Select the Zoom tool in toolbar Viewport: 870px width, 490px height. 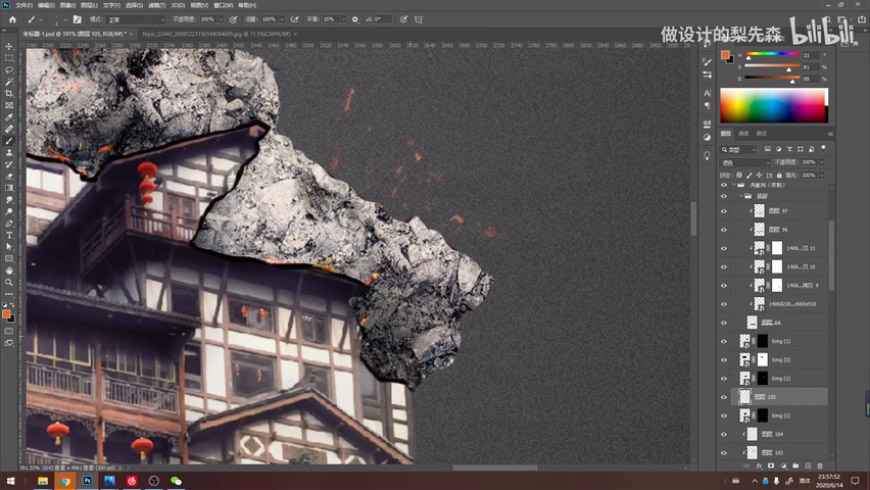tap(9, 282)
